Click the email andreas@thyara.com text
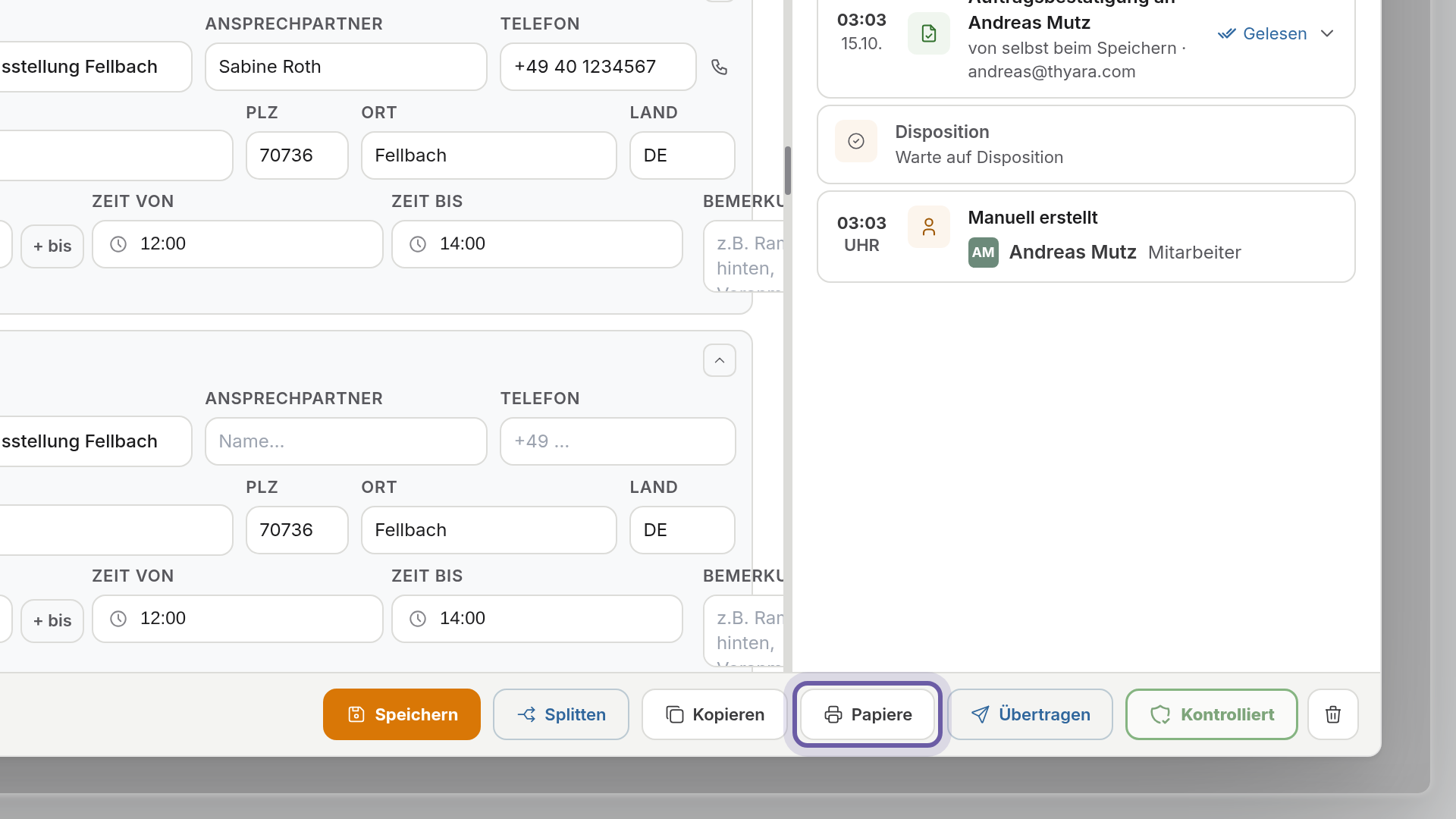 tap(1051, 72)
